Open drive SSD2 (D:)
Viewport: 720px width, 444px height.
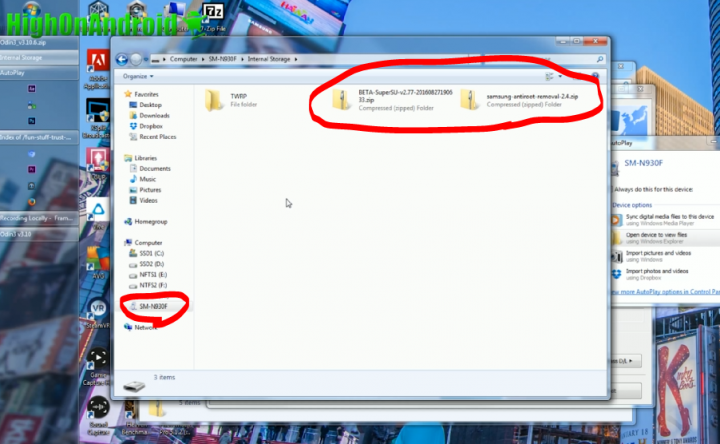click(x=146, y=264)
